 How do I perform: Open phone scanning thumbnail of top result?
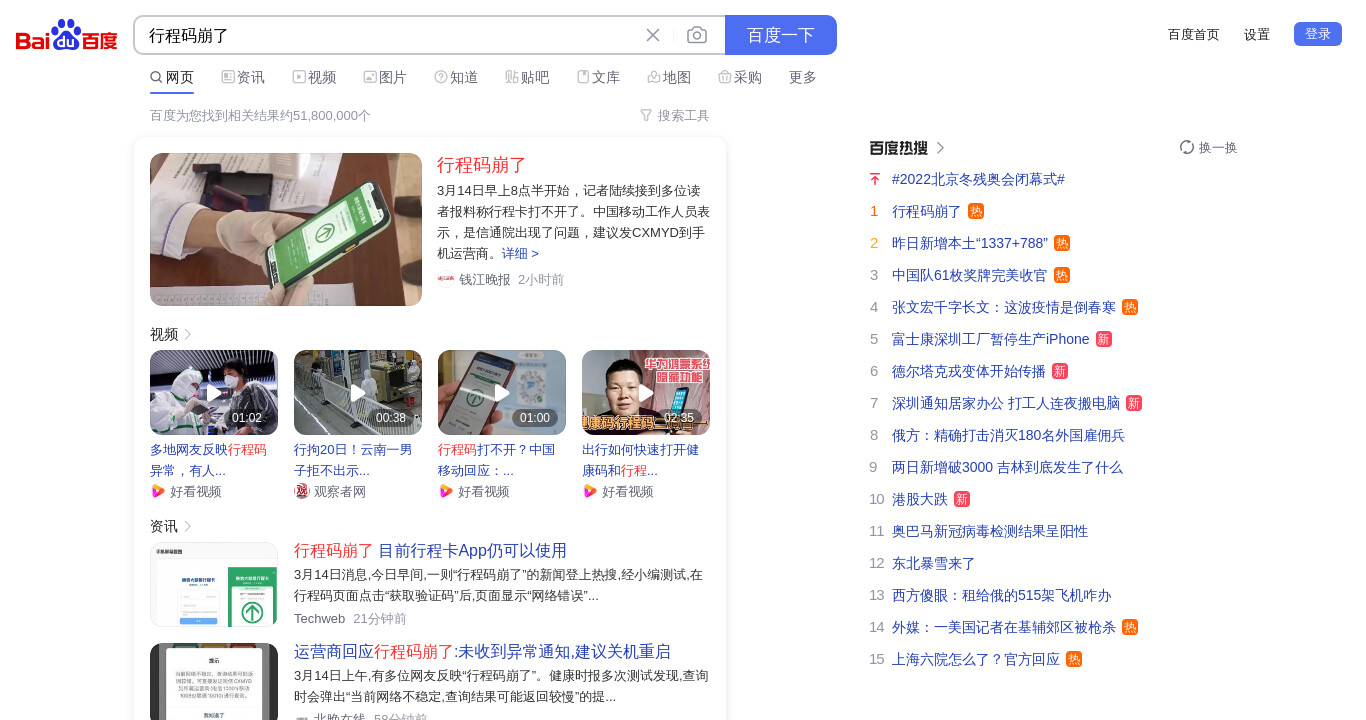pos(286,229)
